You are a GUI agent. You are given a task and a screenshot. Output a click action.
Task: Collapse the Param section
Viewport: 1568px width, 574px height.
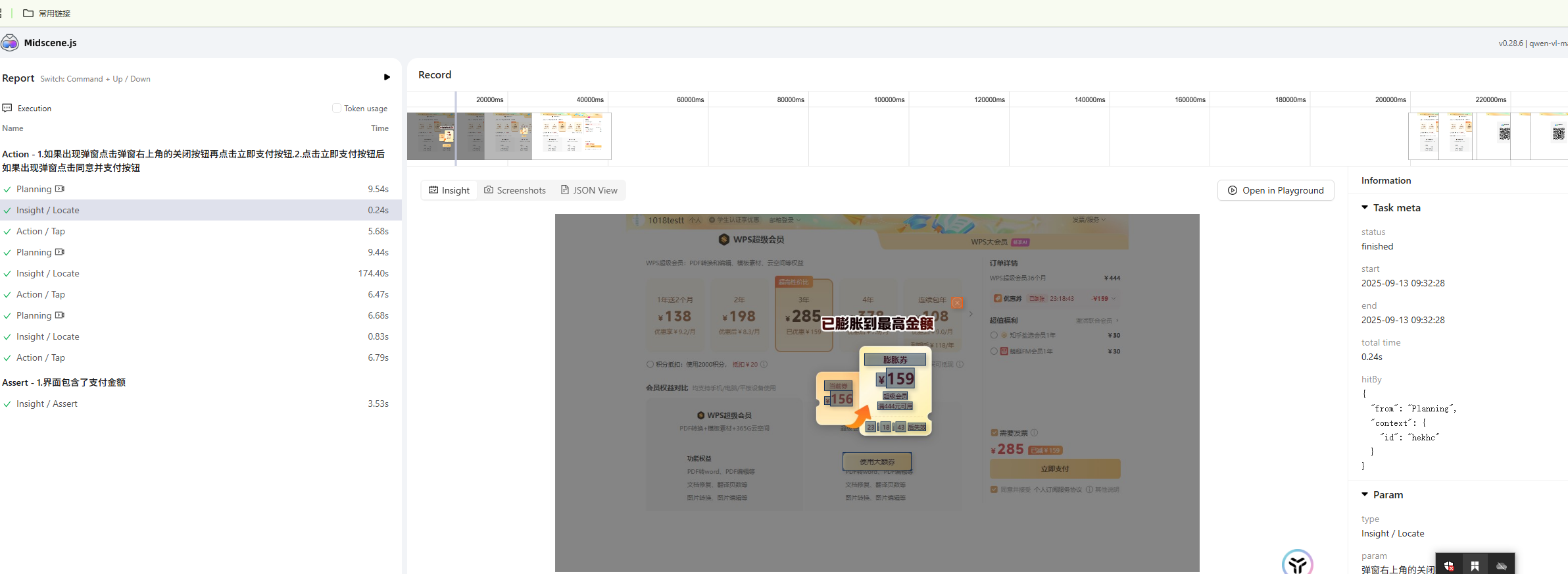coord(1365,494)
